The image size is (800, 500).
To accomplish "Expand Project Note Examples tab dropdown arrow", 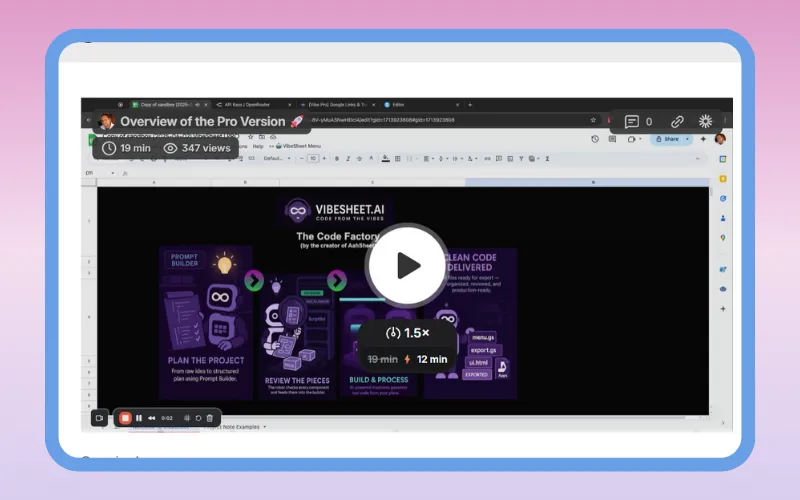I will (265, 427).
